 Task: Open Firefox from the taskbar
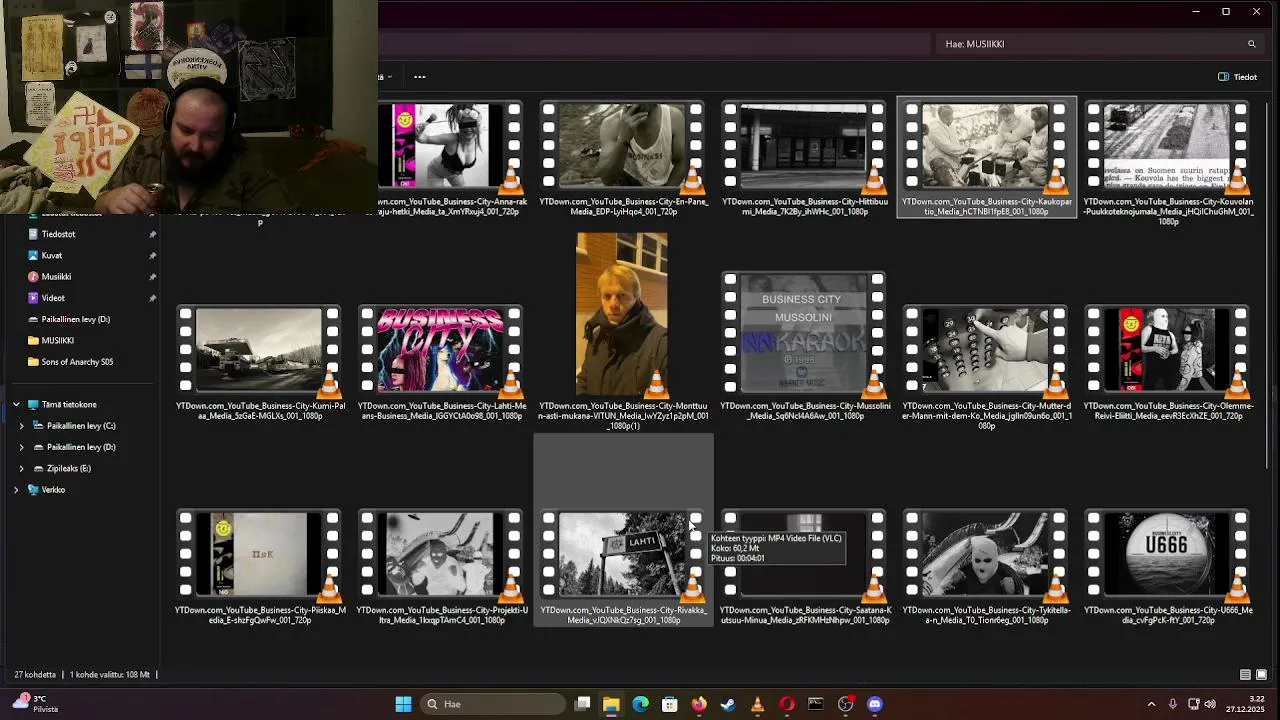point(699,704)
